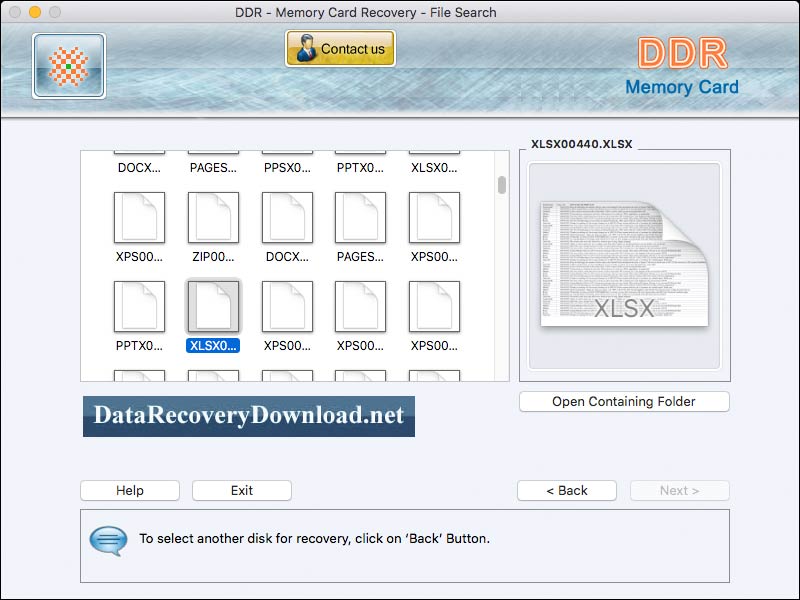800x600 pixels.
Task: Click the highlighted XLSX0... file name label
Action: pyautogui.click(x=213, y=345)
